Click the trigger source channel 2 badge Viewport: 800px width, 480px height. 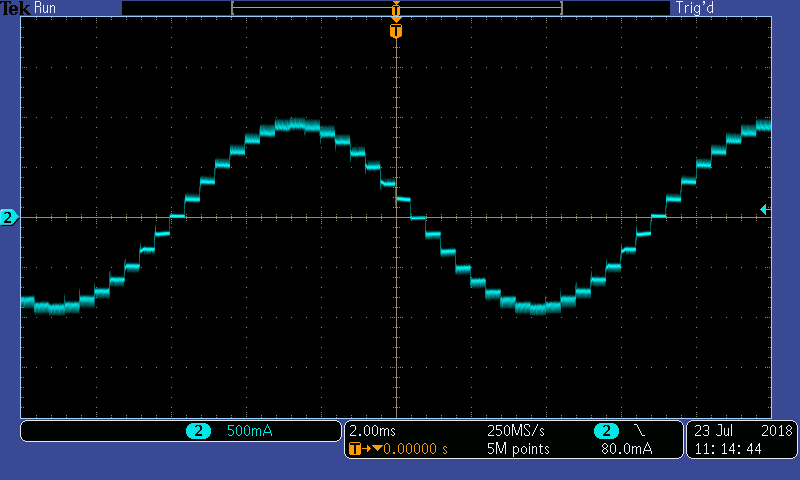(606, 431)
